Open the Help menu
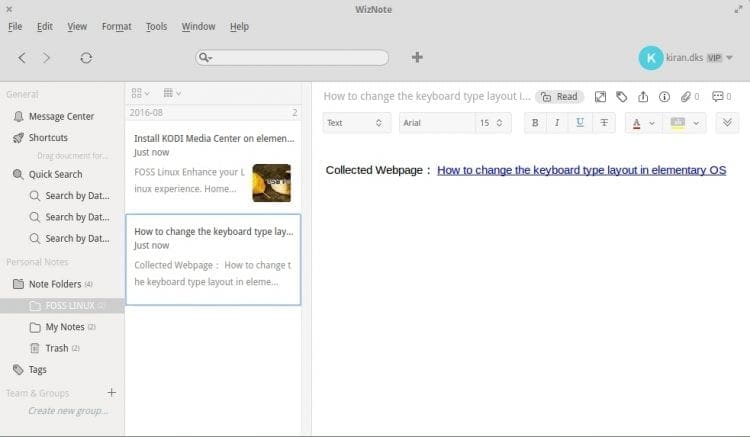Screen dimensions: 750x437 pyautogui.click(x=239, y=26)
